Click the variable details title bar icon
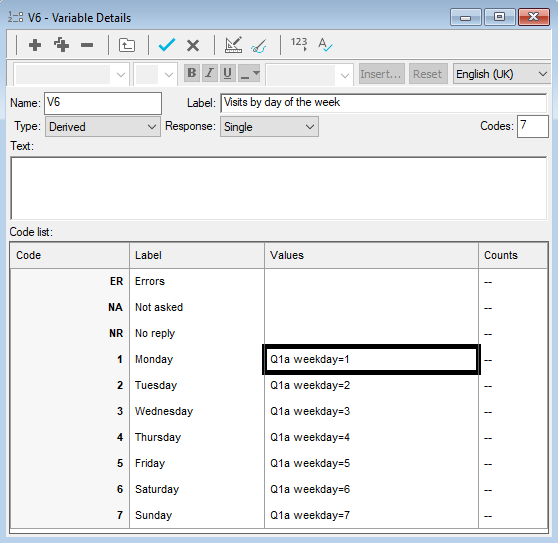558x543 pixels. 15,17
